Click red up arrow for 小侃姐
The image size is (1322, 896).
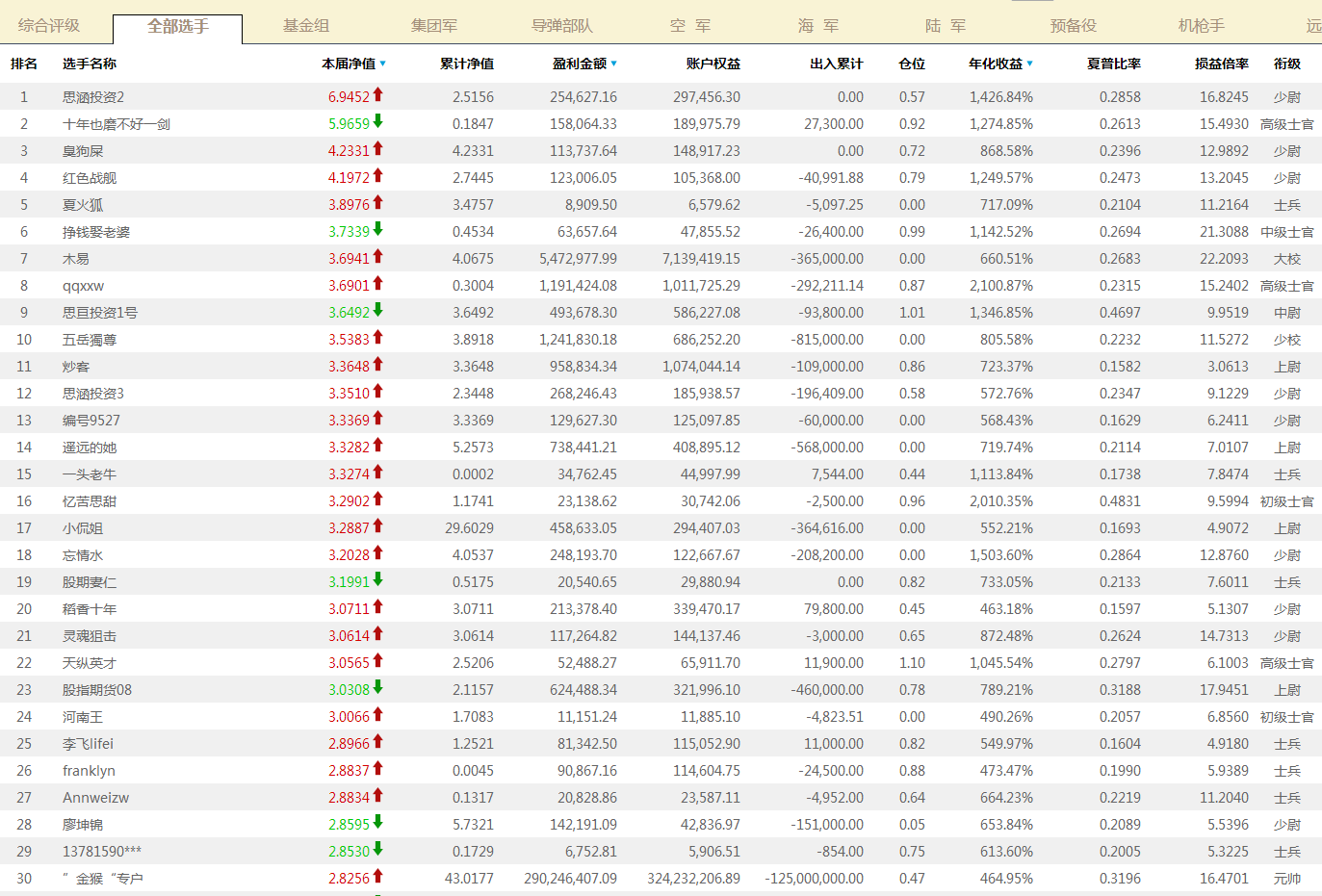point(378,525)
